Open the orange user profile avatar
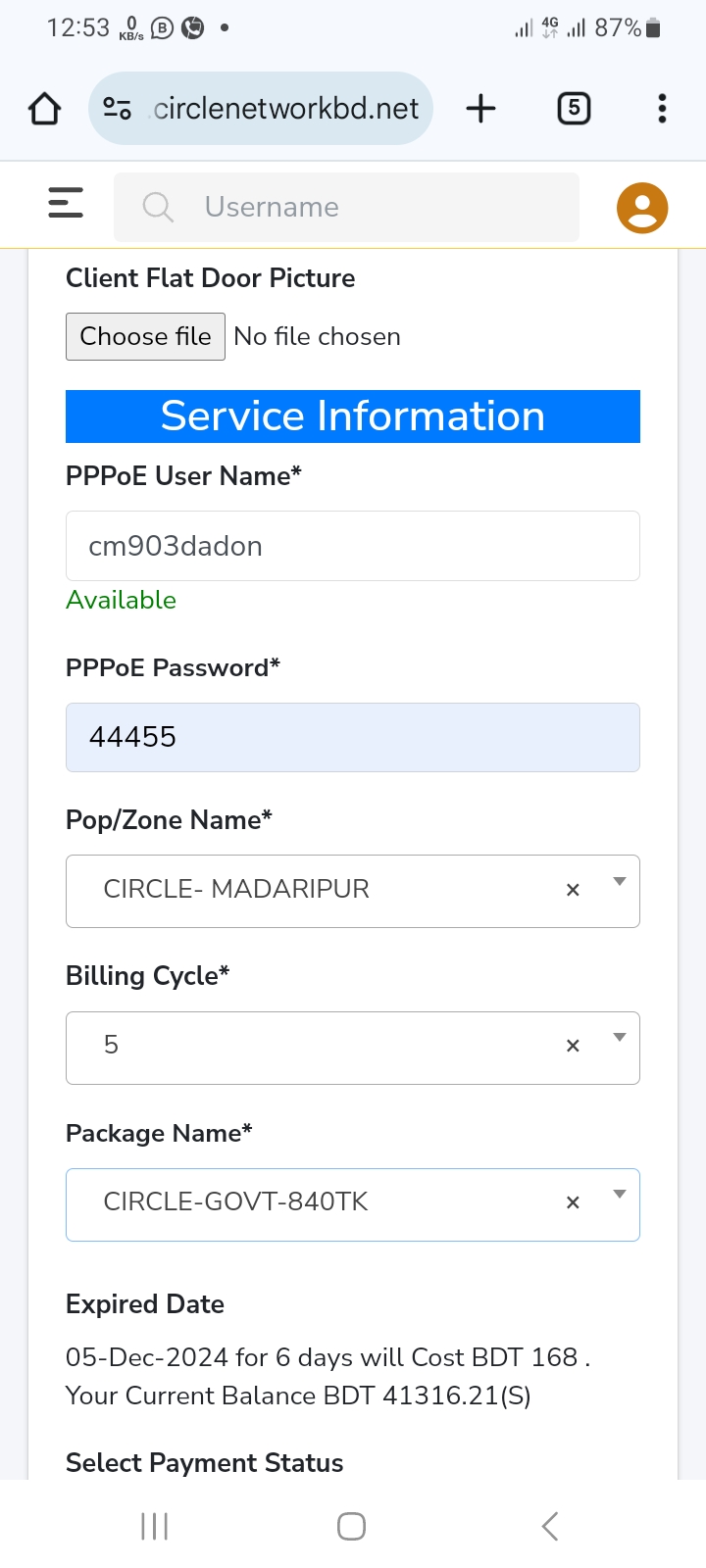706x1568 pixels. [642, 208]
